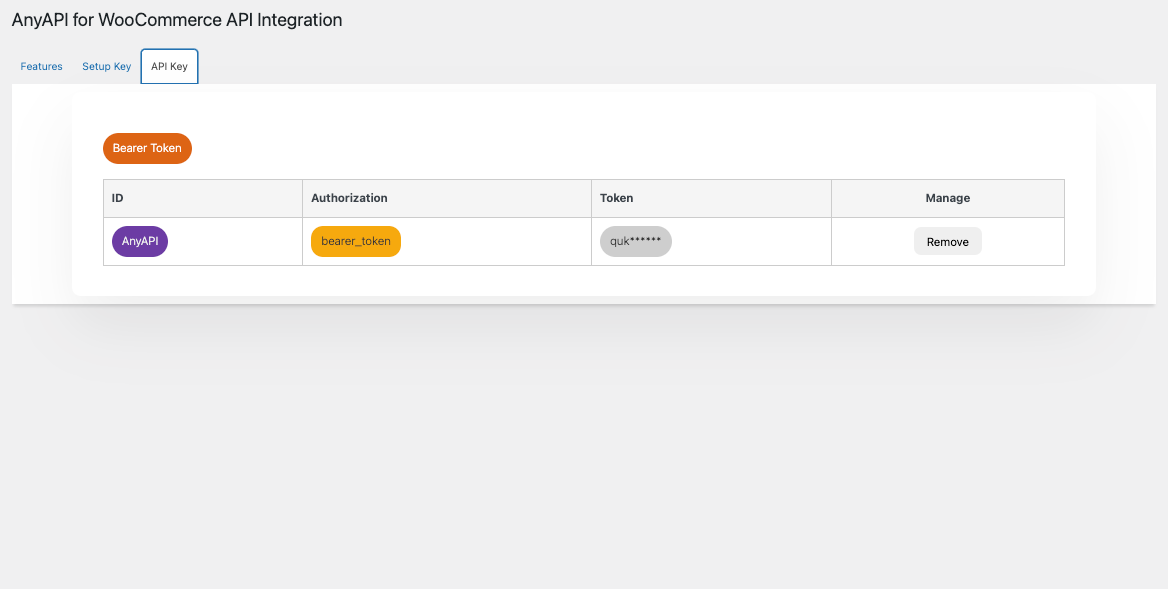Image resolution: width=1168 pixels, height=589 pixels.
Task: Click the Authorization column header
Action: click(x=349, y=199)
